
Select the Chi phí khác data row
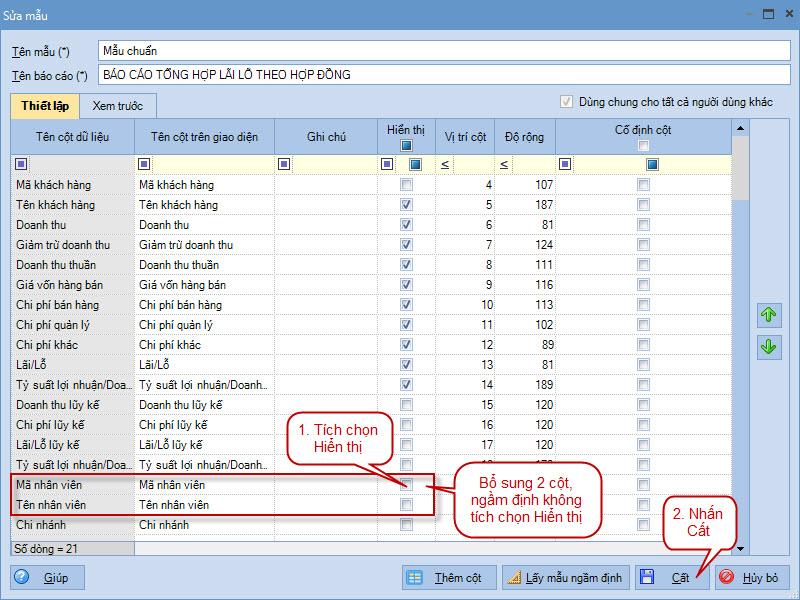(371, 345)
